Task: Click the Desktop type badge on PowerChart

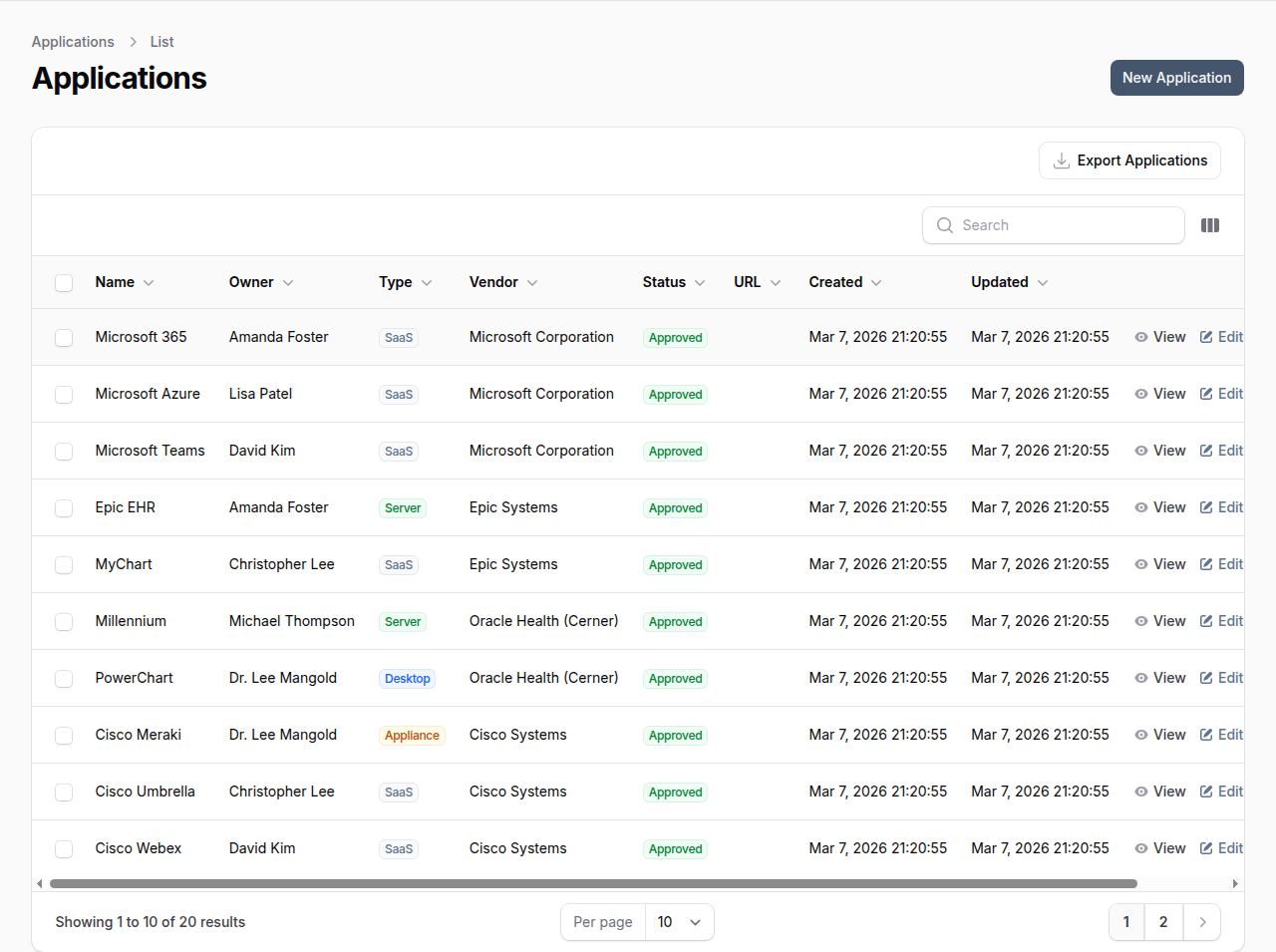Action: coord(408,679)
